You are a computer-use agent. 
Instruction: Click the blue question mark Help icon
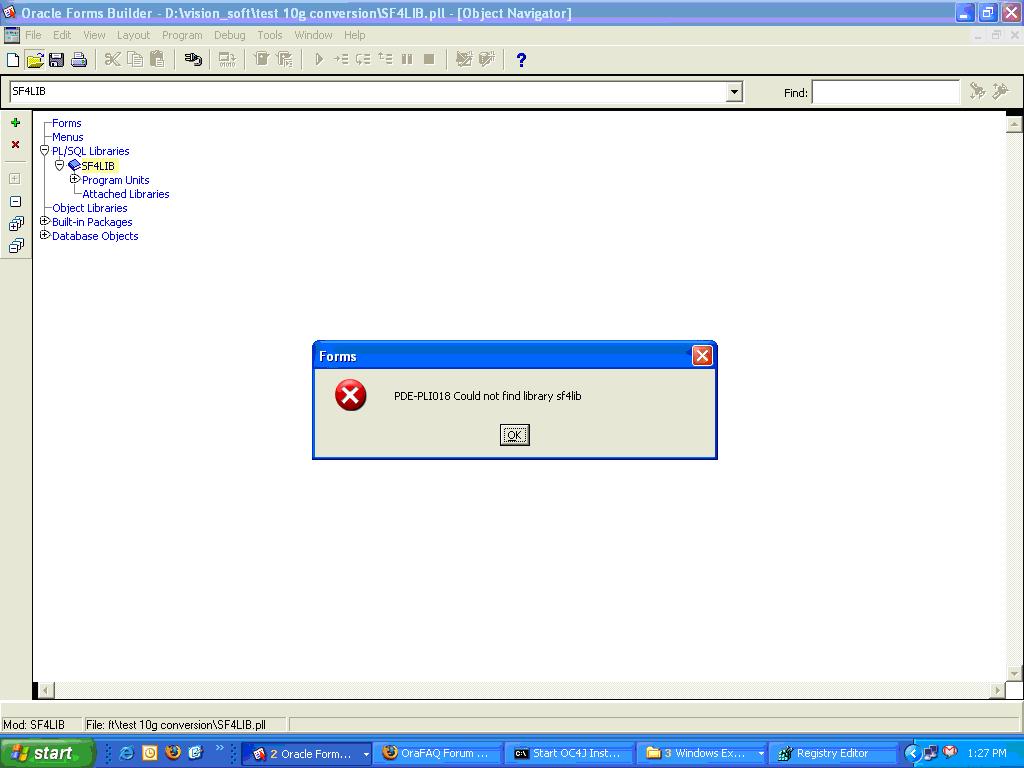pos(521,60)
